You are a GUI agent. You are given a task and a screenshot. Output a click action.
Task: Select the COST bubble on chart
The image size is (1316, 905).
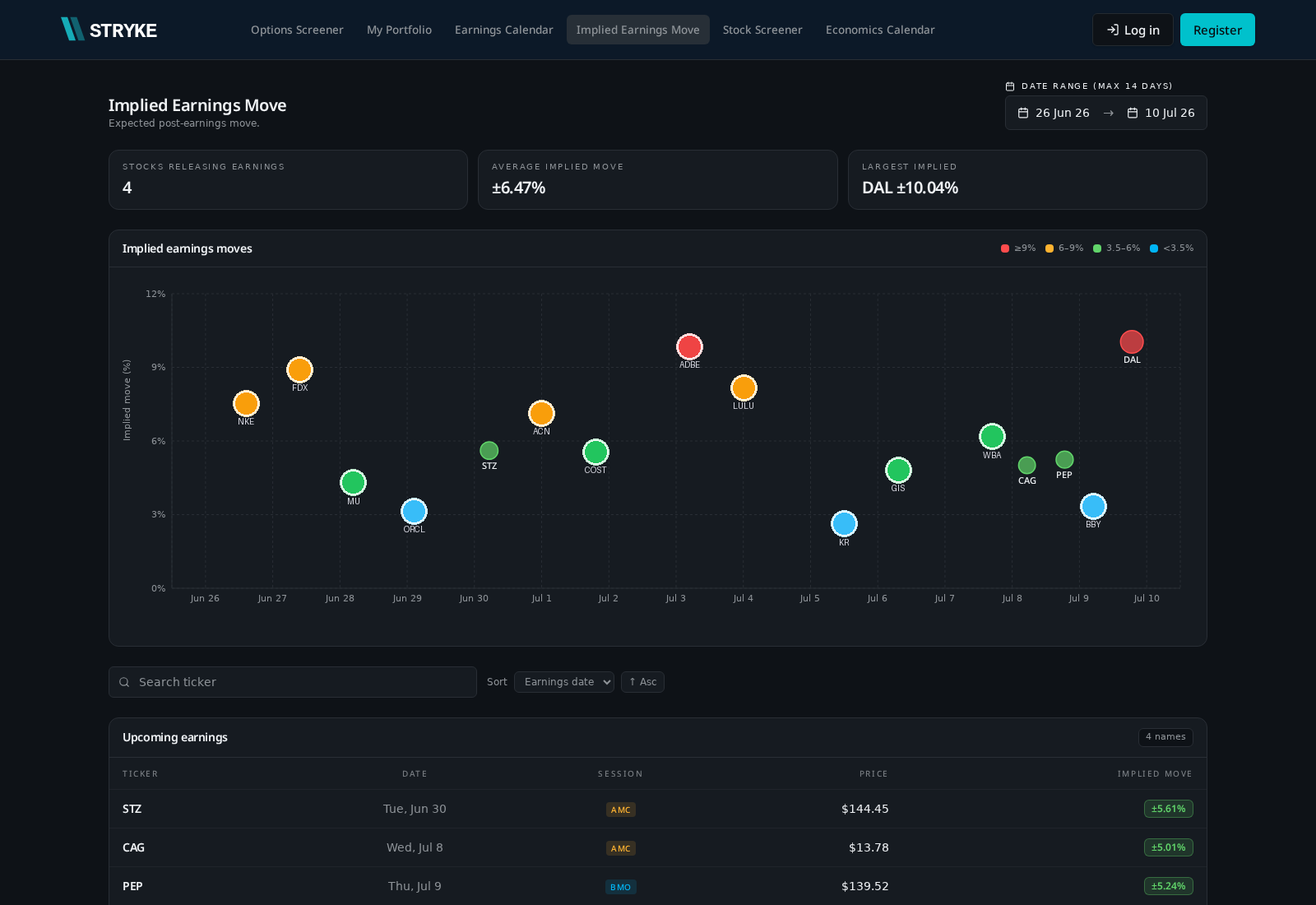coord(595,452)
